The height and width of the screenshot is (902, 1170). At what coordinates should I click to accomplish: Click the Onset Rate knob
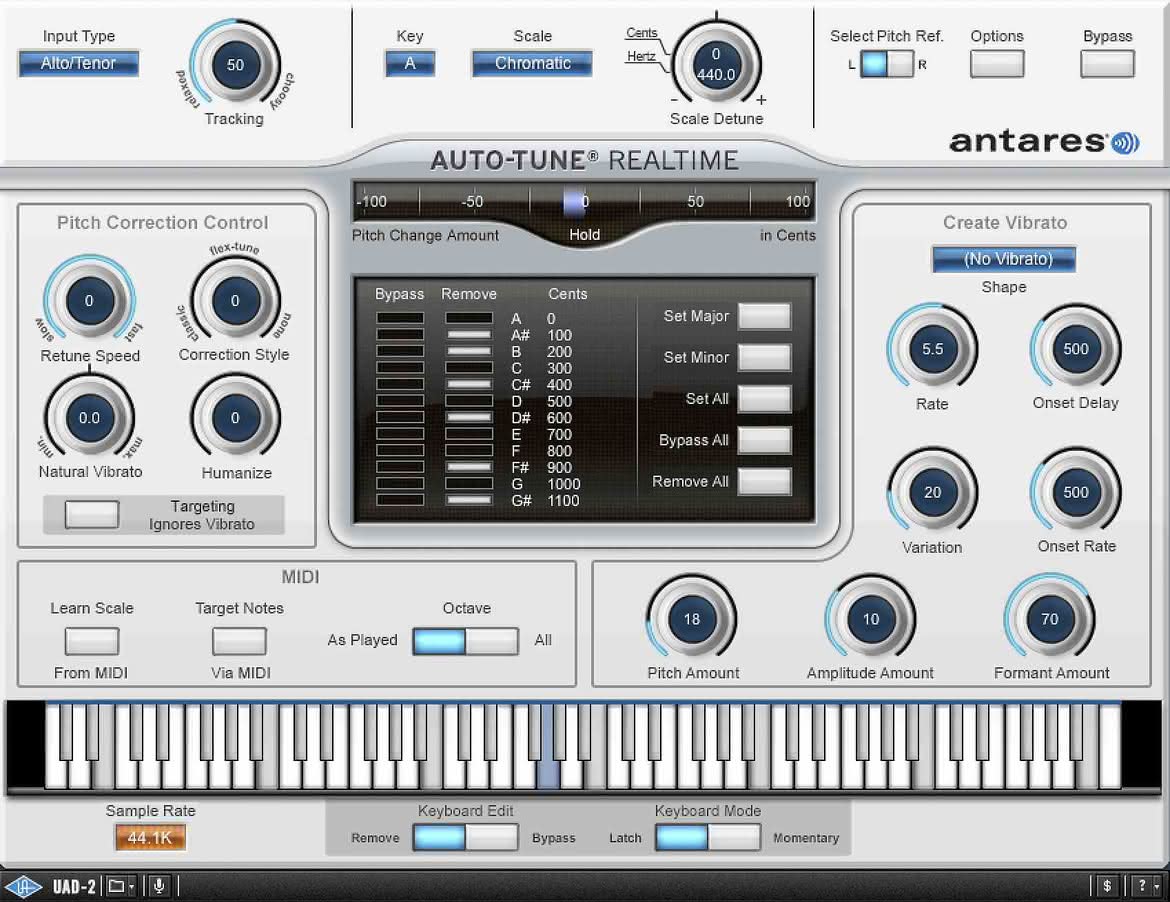[x=1076, y=492]
